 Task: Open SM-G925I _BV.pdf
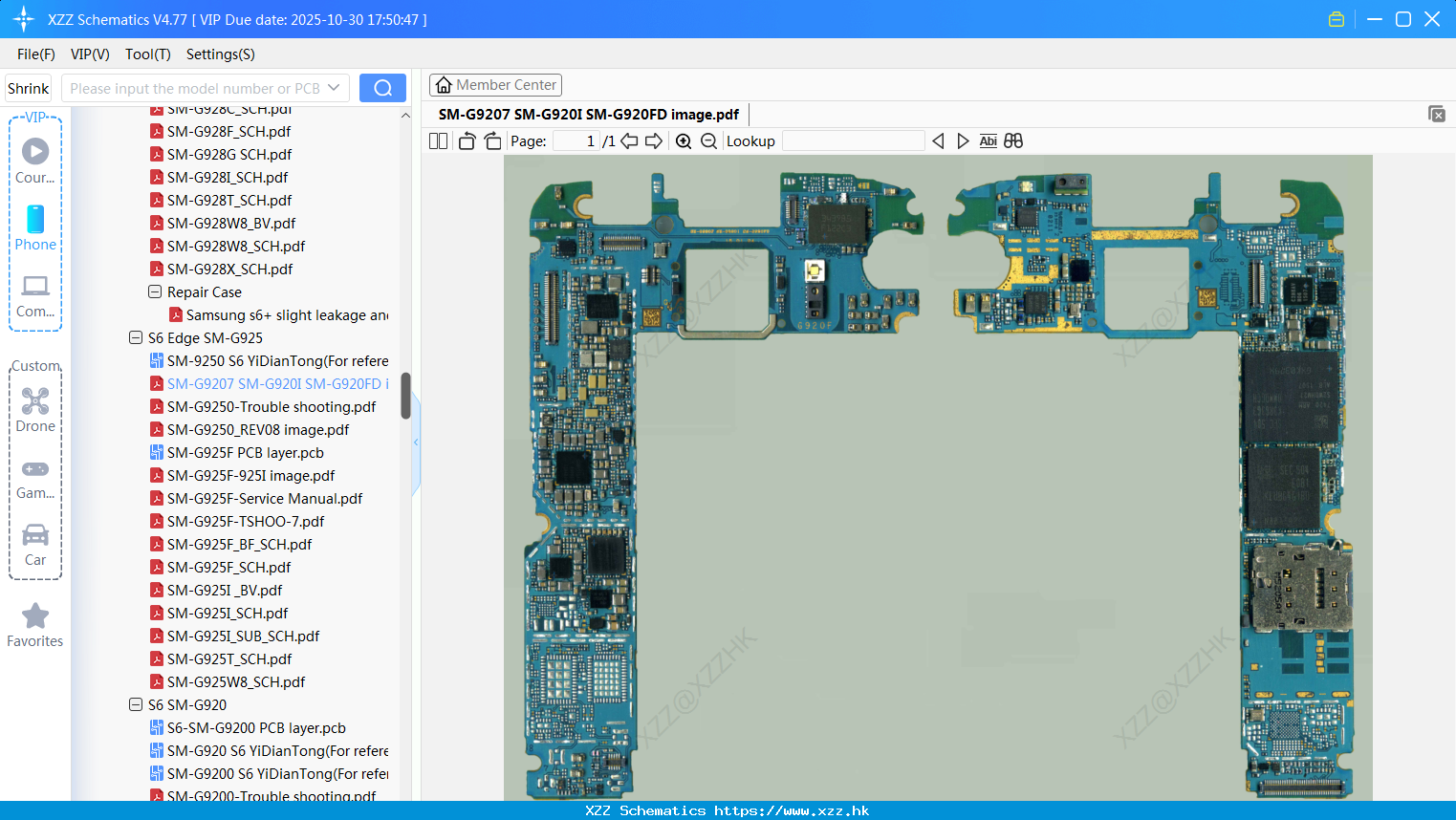(225, 590)
